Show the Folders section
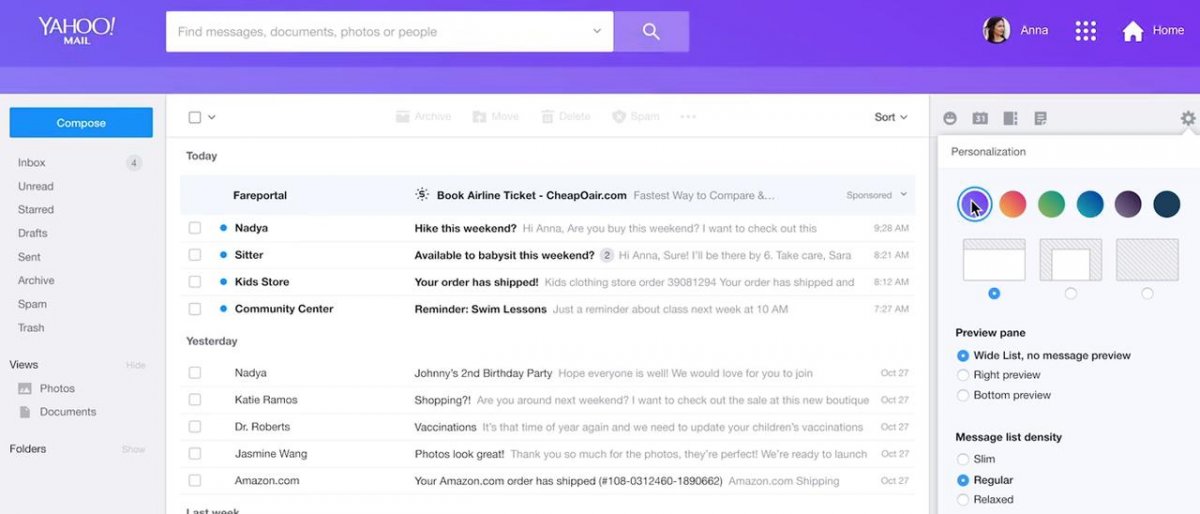The image size is (1200, 514). click(134, 450)
